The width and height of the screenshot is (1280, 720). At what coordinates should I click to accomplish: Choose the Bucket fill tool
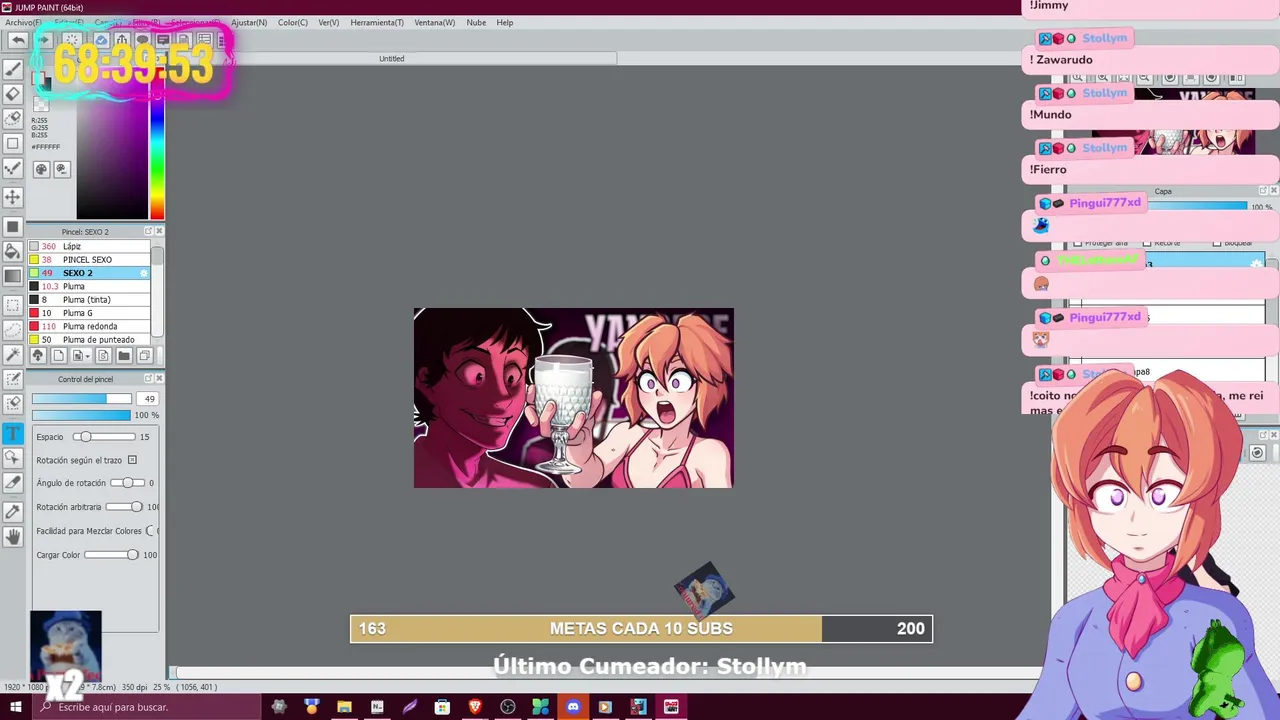13,251
